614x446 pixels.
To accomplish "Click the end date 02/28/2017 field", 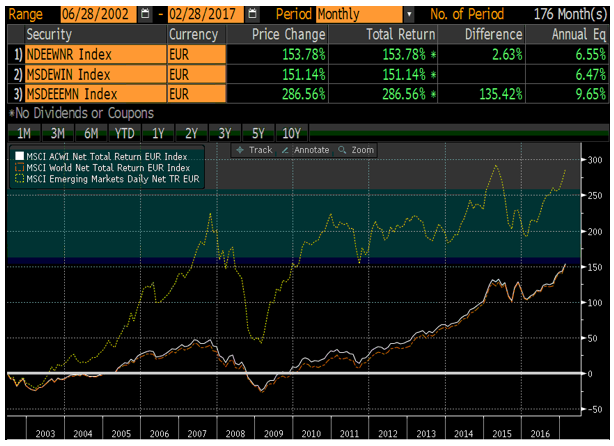I will [x=203, y=15].
